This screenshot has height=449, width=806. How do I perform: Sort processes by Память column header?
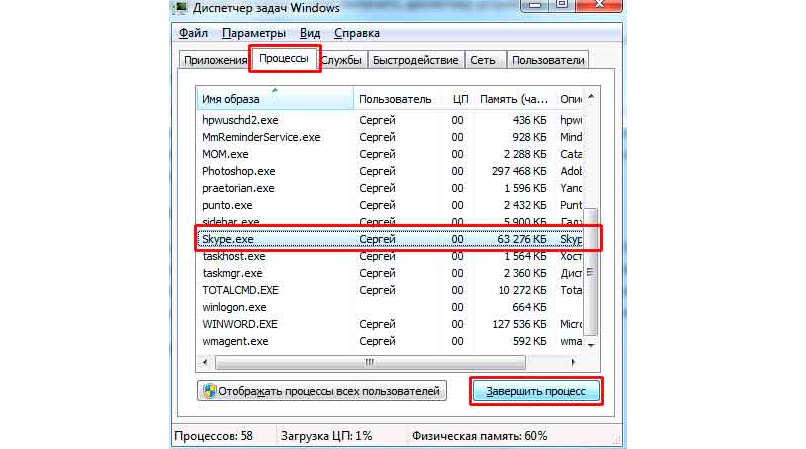pos(514,99)
